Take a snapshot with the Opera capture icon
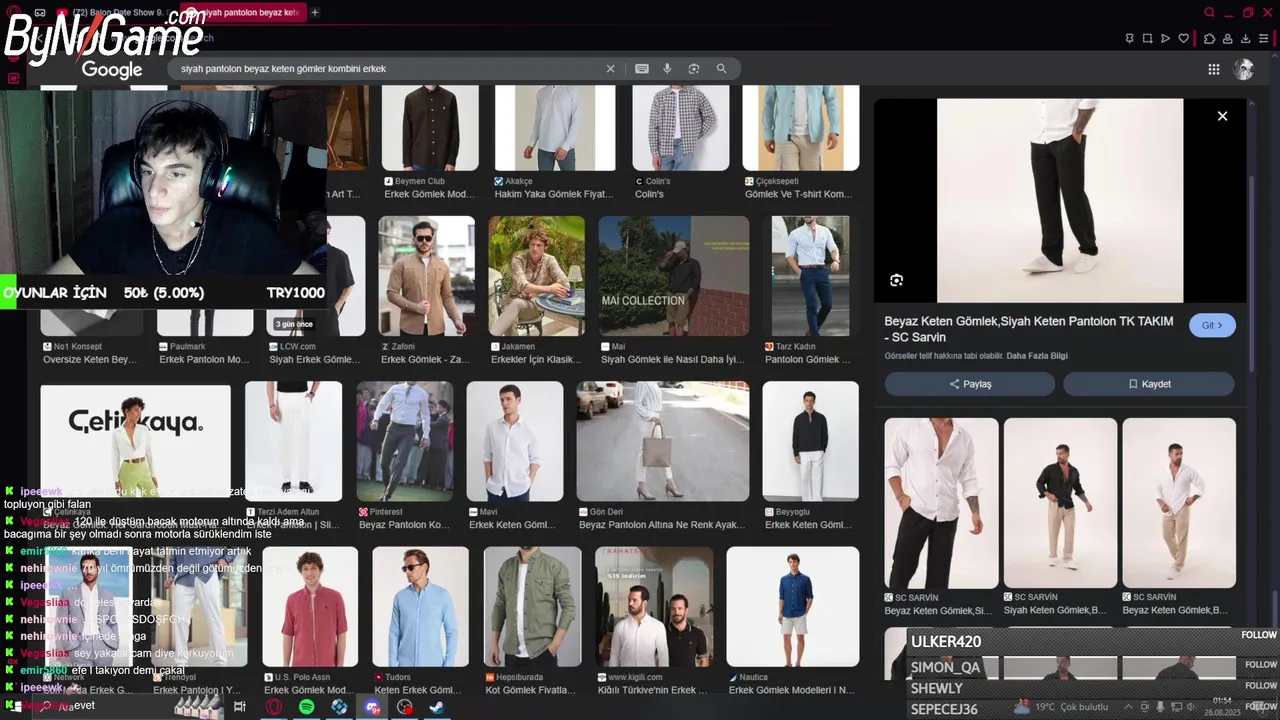Viewport: 1280px width, 720px height. [x=1147, y=38]
